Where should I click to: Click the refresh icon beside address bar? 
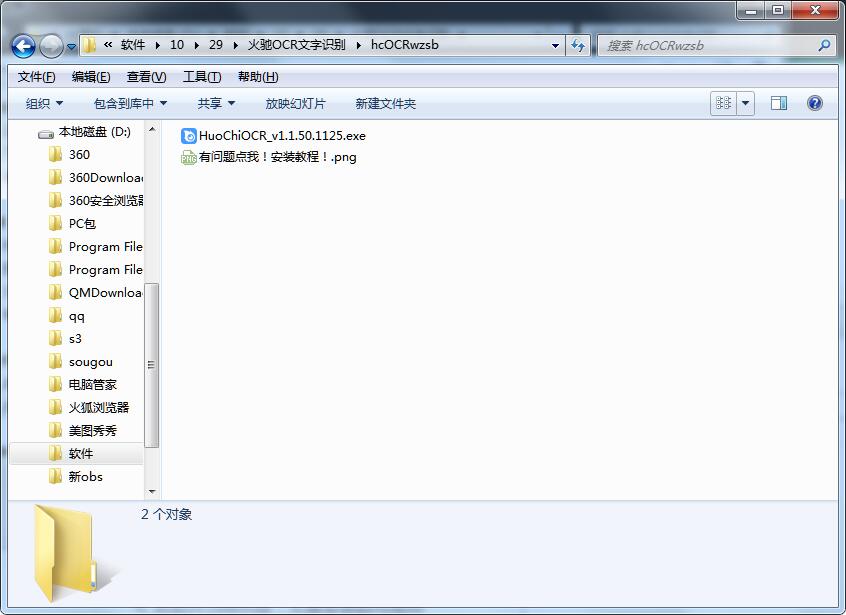[x=578, y=45]
